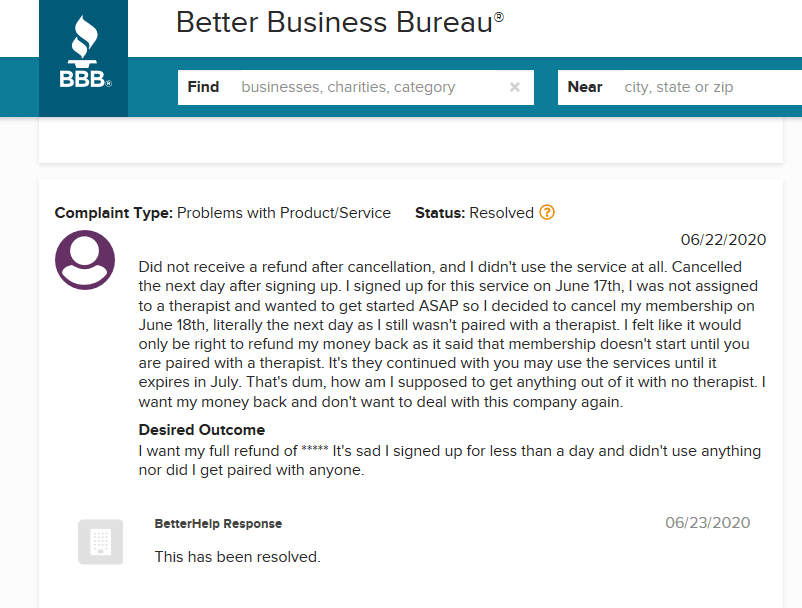Click the 'This has been resolved.' reply text
802x608 pixels.
(237, 557)
